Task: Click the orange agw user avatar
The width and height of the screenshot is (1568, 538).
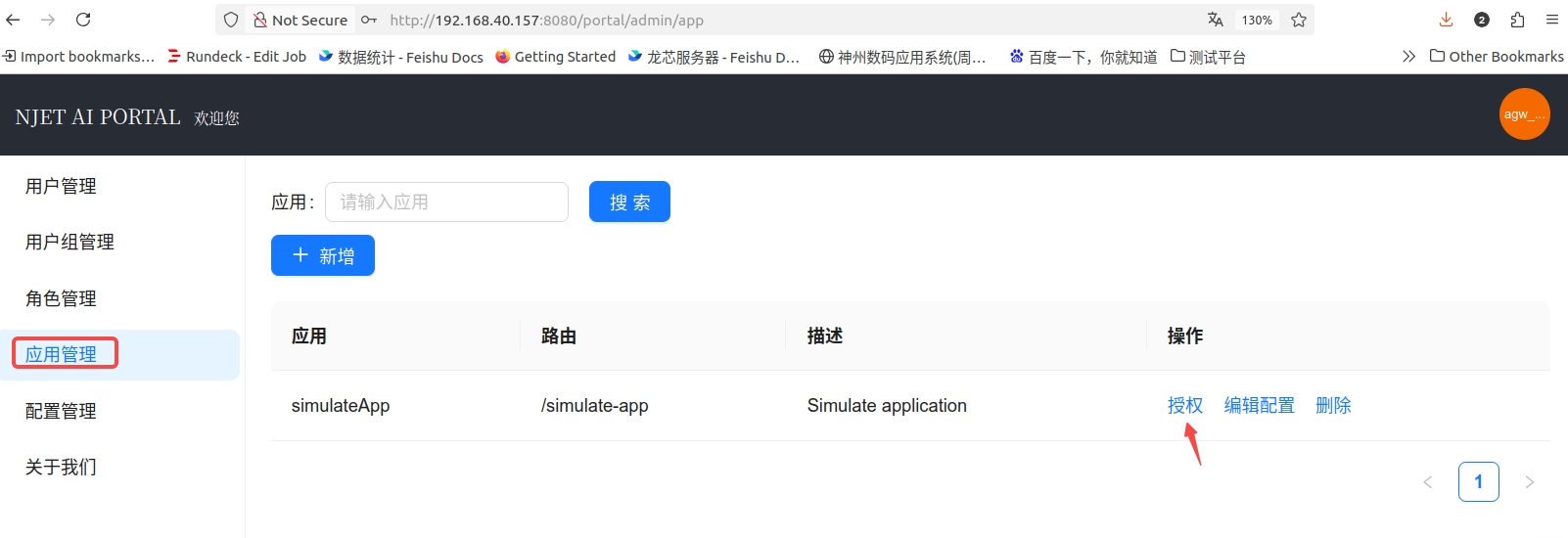Action: [1524, 114]
